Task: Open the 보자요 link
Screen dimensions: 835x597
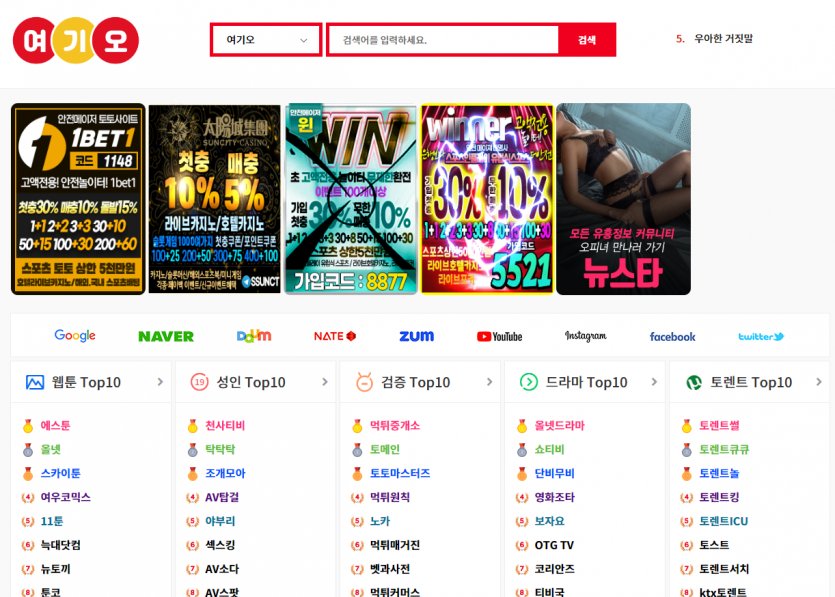Action: (x=550, y=521)
